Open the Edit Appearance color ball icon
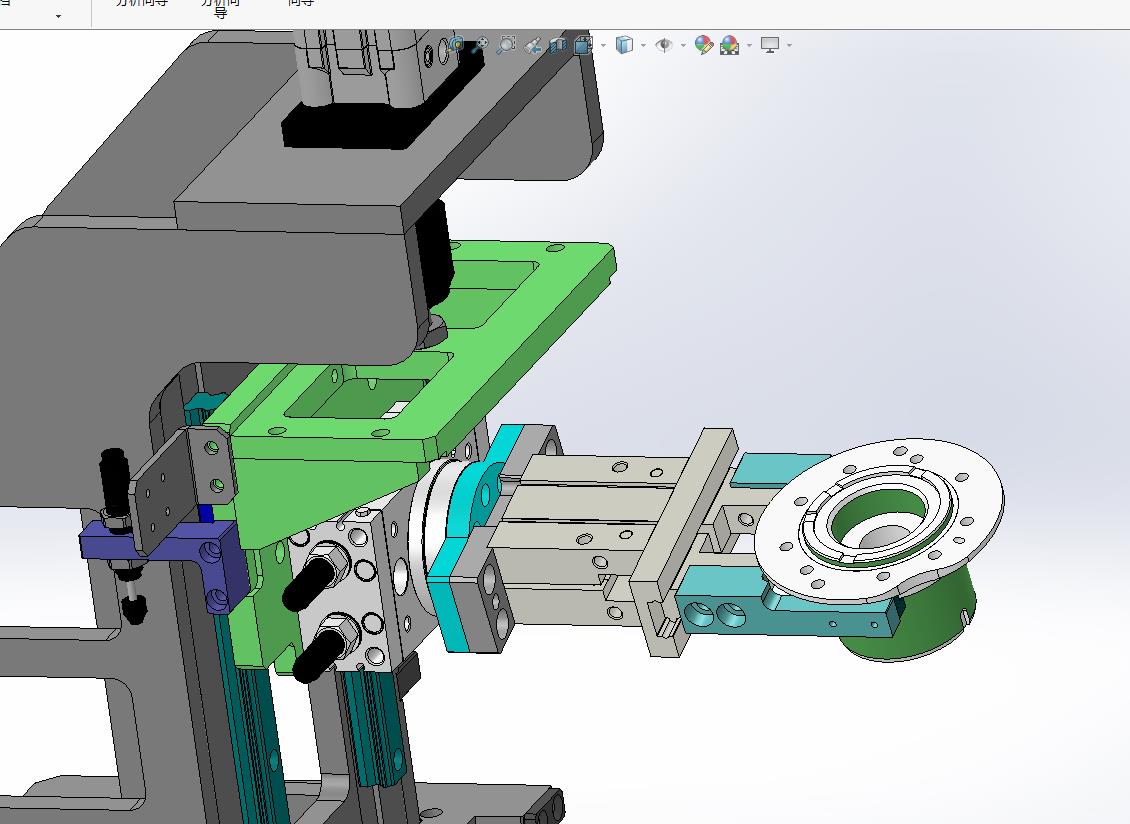 click(x=704, y=45)
